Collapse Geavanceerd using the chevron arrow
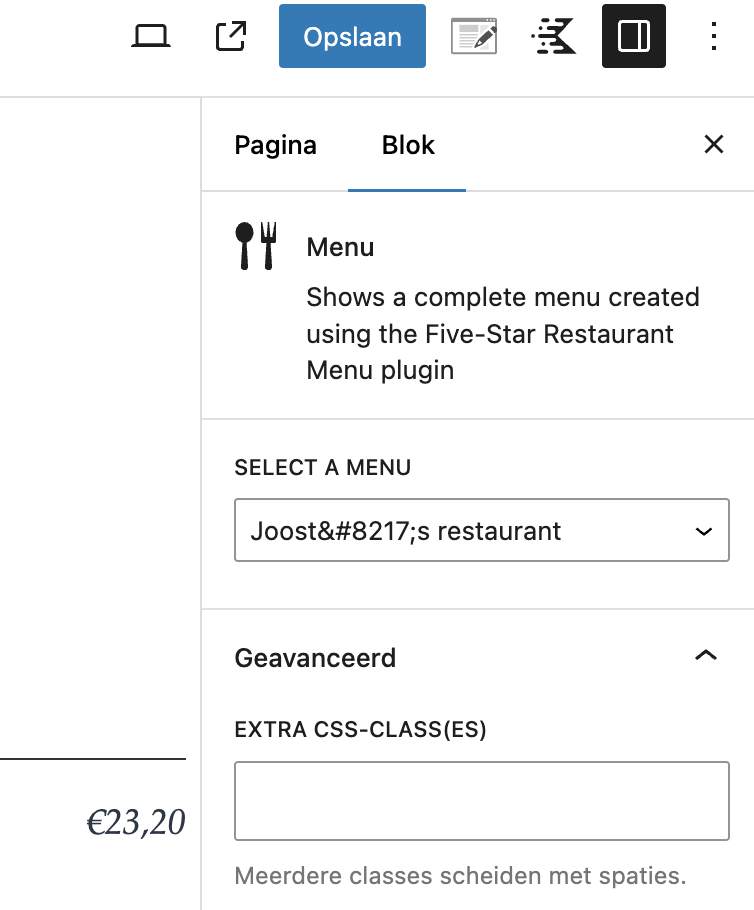Image resolution: width=754 pixels, height=910 pixels. pyautogui.click(x=706, y=657)
